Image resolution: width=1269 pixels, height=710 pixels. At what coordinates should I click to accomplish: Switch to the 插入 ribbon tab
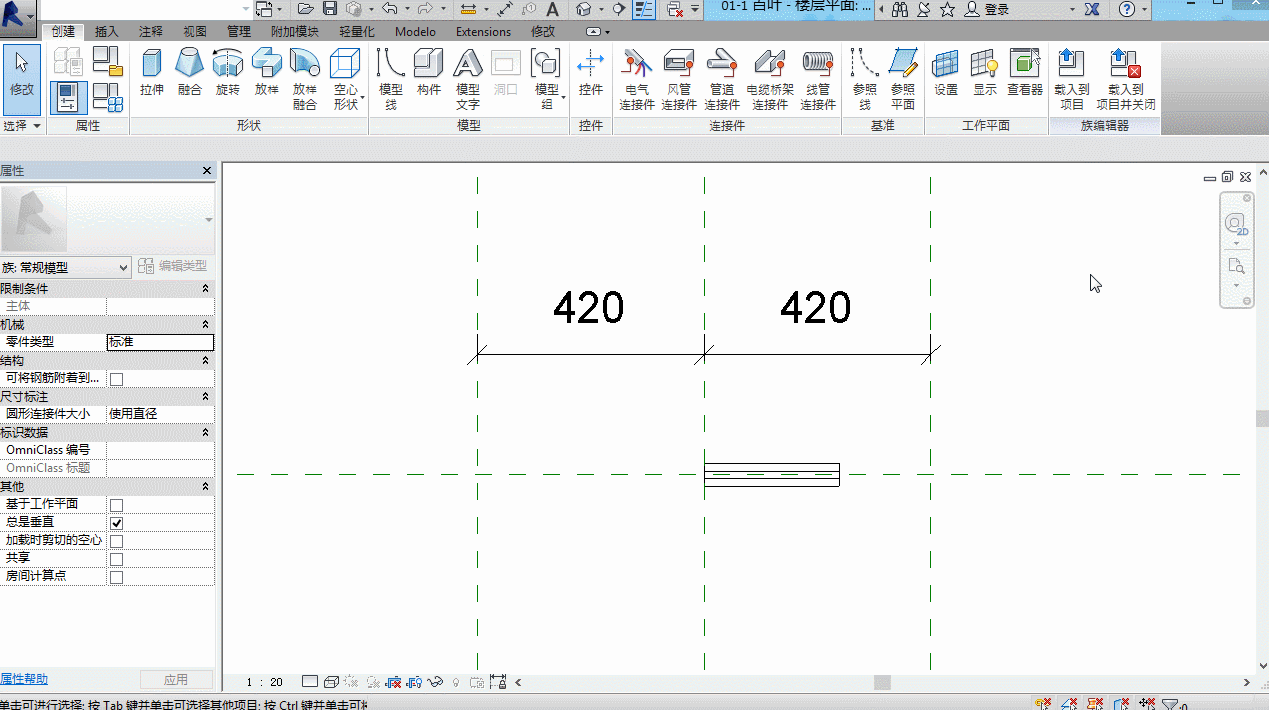point(107,32)
